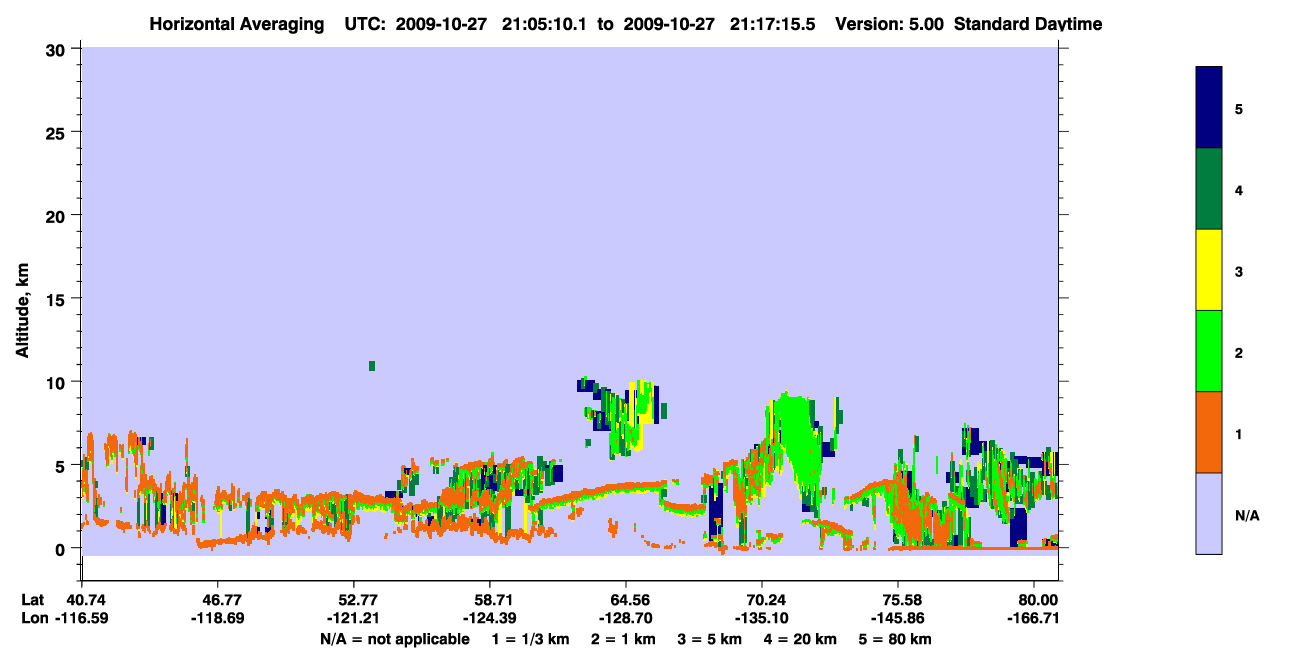
Task: Click the dark blue level 5 legend swatch
Action: pyautogui.click(x=1209, y=107)
